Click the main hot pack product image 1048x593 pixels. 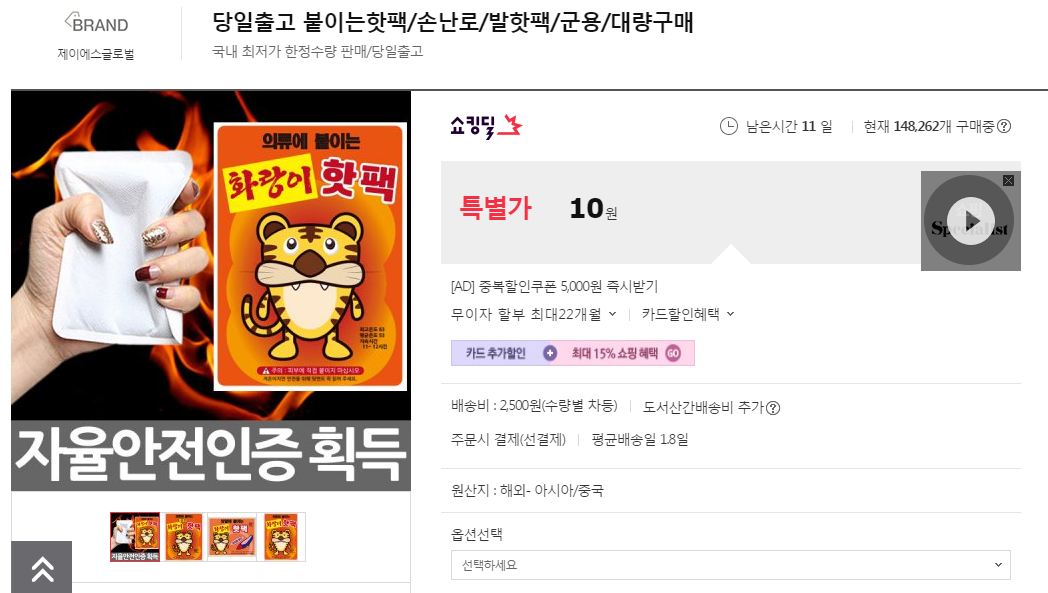pos(211,290)
